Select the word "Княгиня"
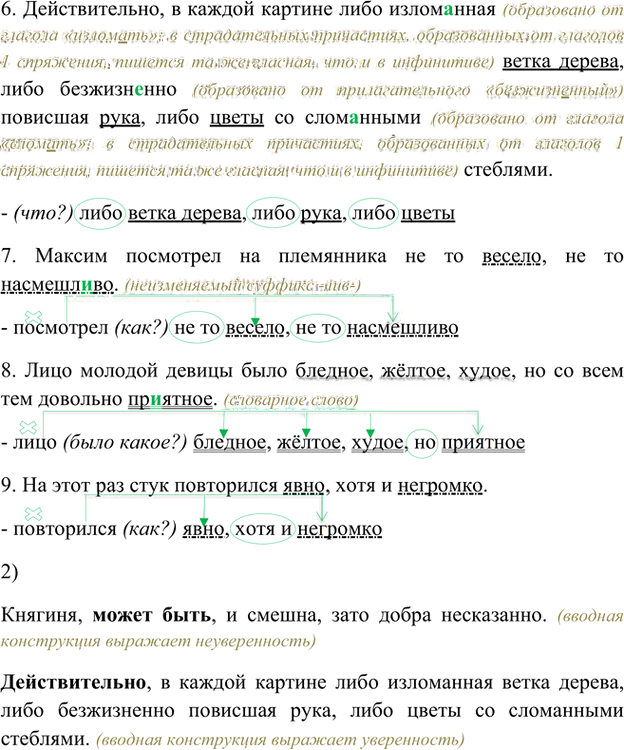624x750 pixels. [x=41, y=616]
